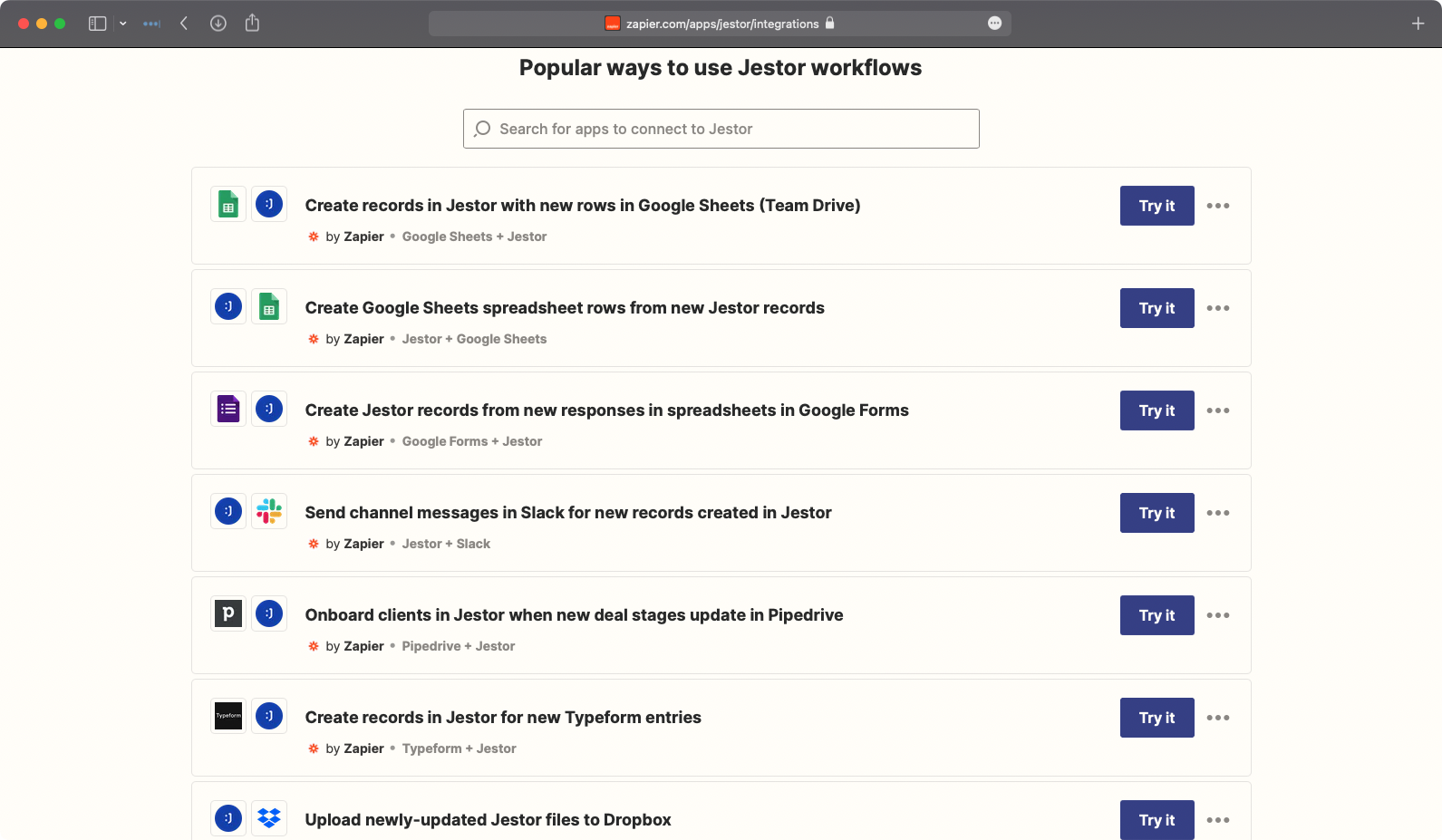
Task: Click the Typeform icon
Action: coord(228,716)
